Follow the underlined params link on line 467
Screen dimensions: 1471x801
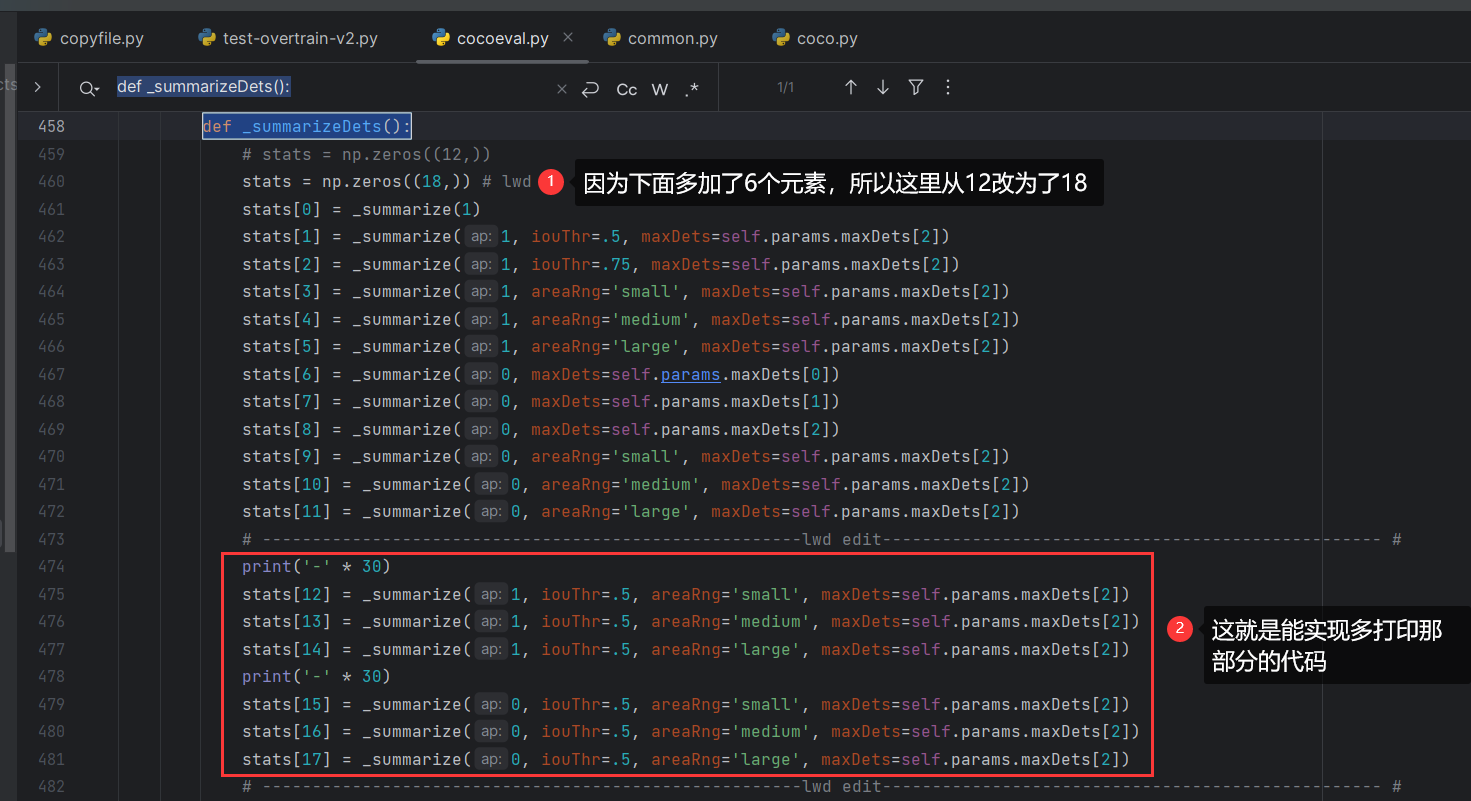pos(691,375)
